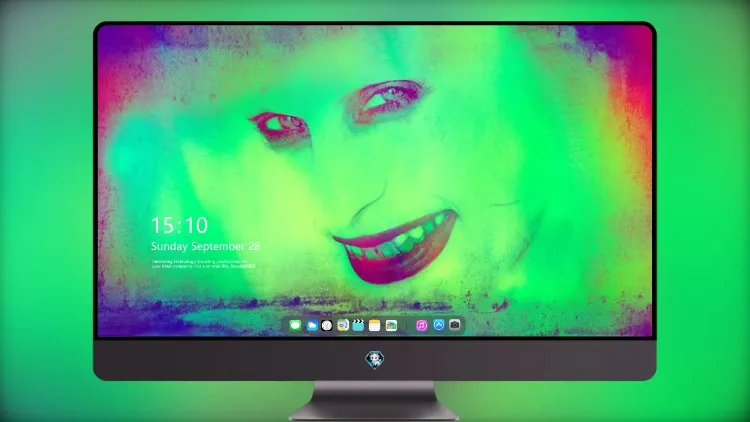Open the Maps icon in the dock
This screenshot has width=750, height=422.
342,325
